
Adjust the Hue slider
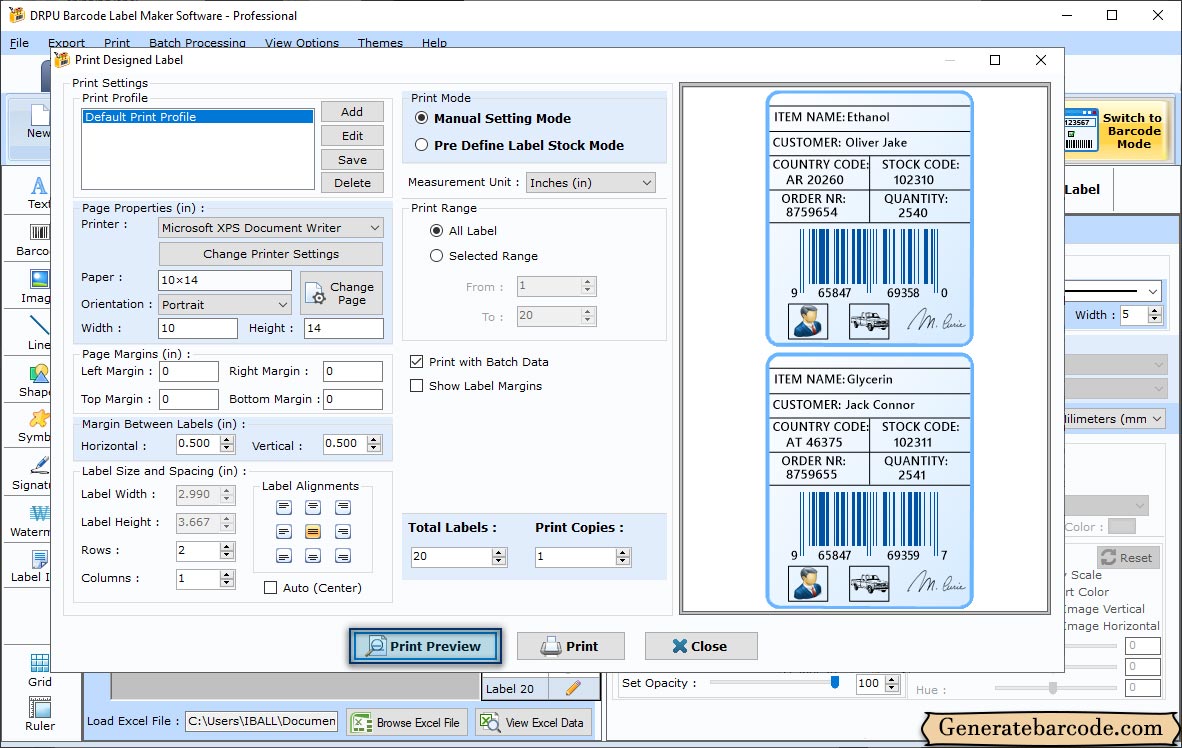(x=1052, y=688)
